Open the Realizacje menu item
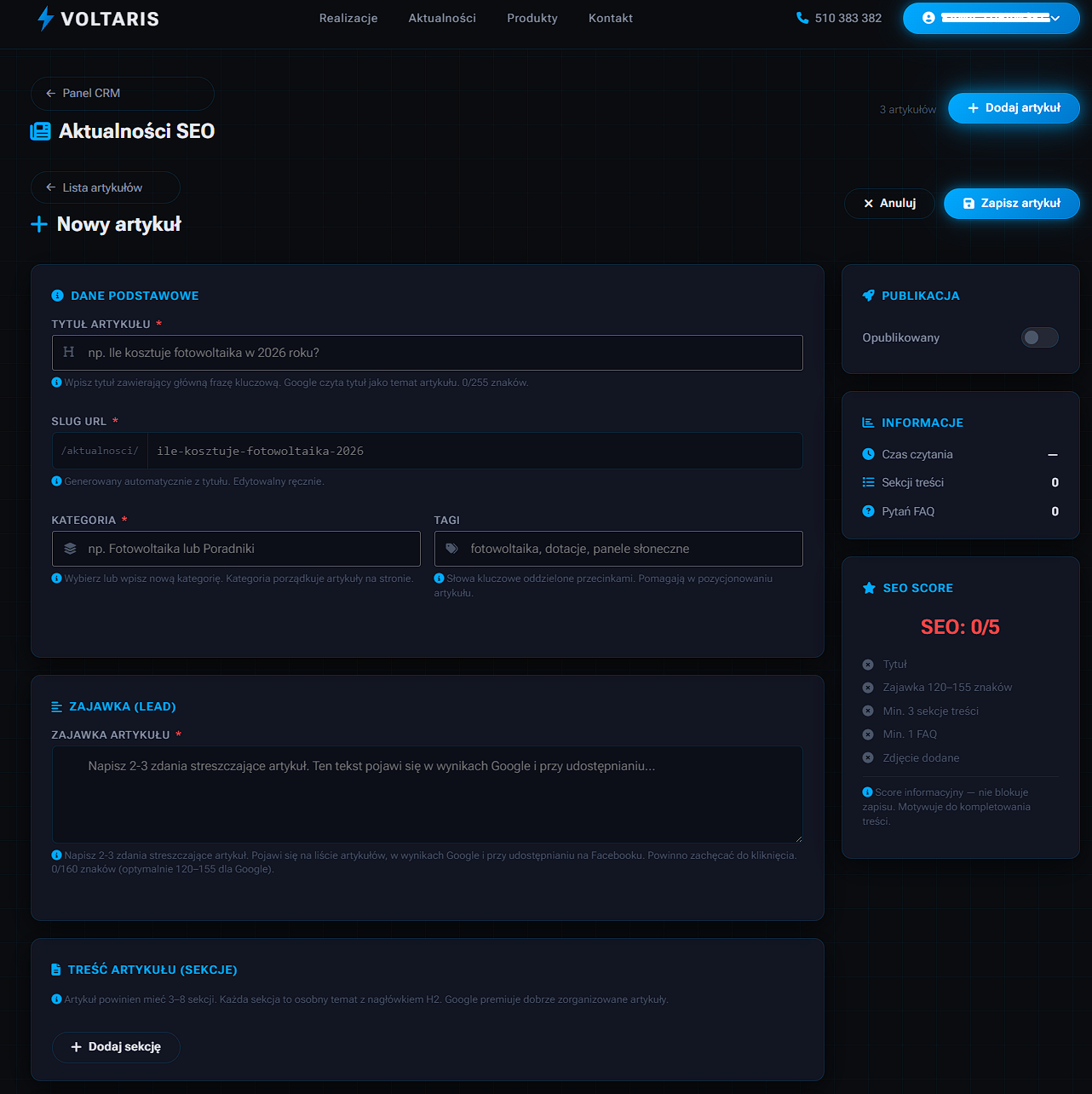This screenshot has width=1092, height=1094. 348,18
